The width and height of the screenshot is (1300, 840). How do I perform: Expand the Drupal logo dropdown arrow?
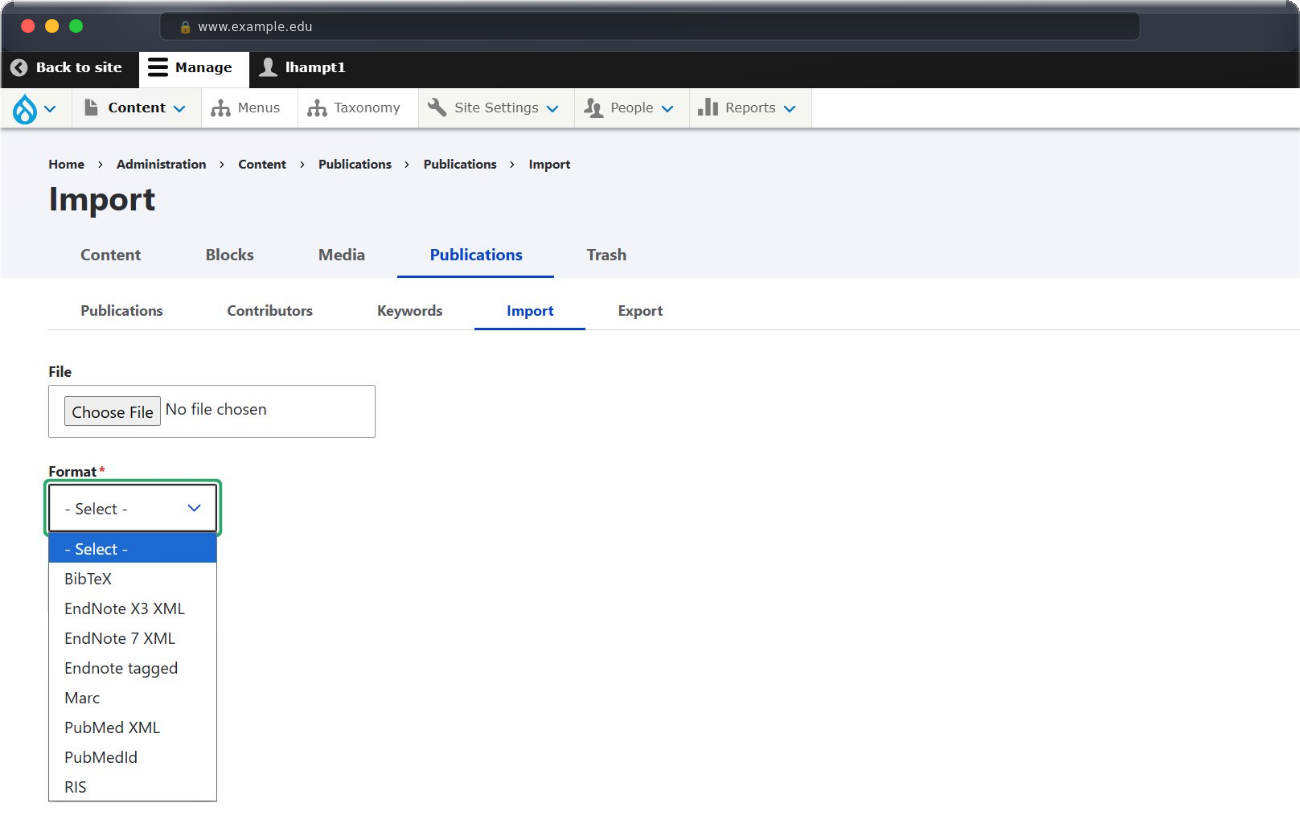[50, 109]
